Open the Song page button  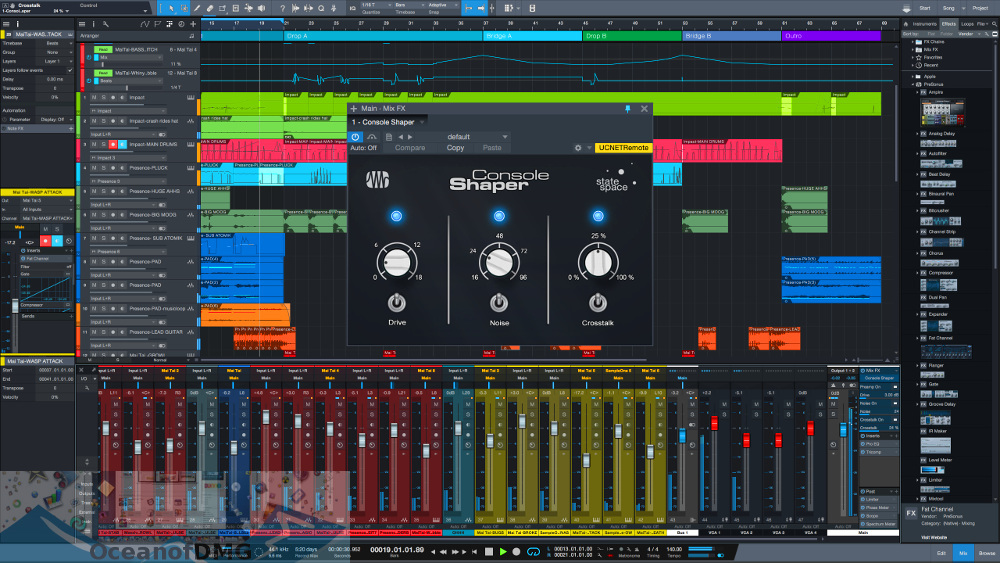(948, 8)
